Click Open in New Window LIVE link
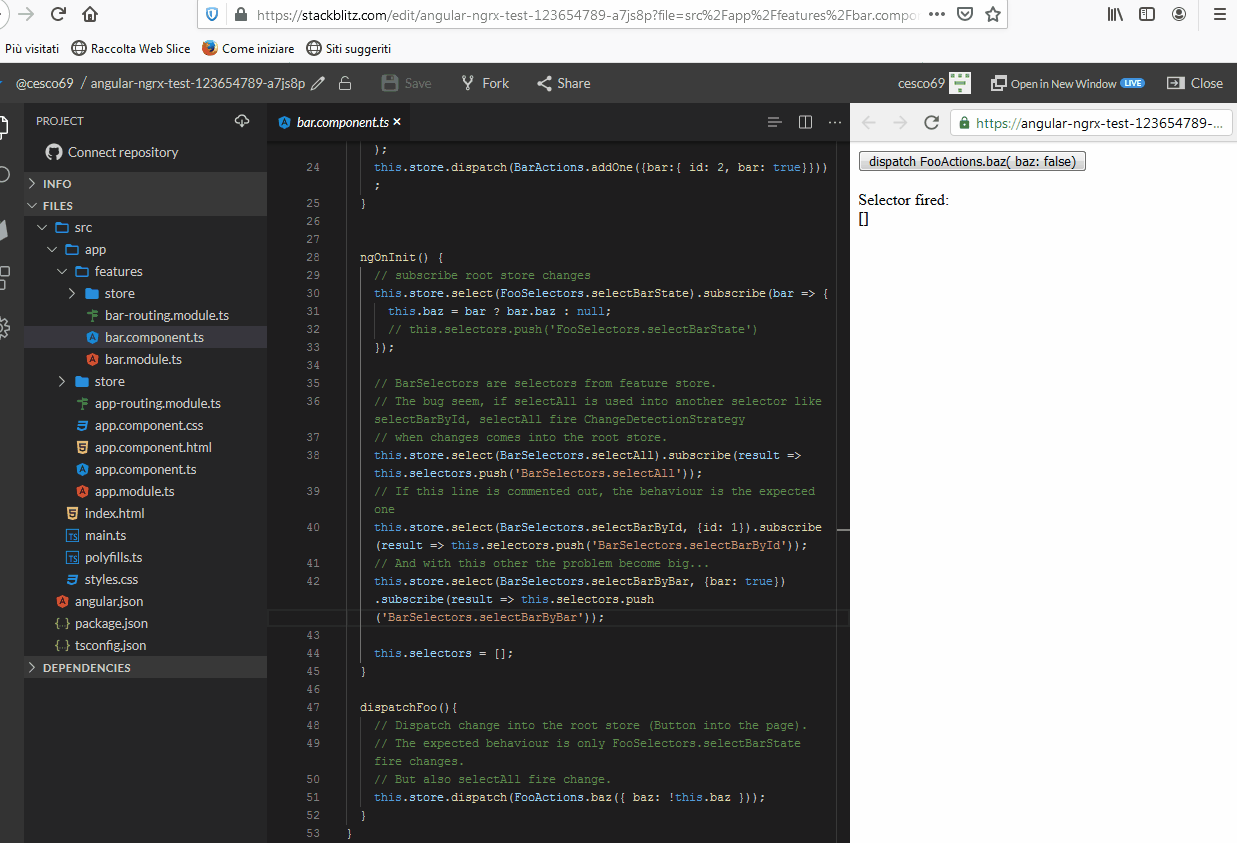The height and width of the screenshot is (843, 1237). (1067, 83)
